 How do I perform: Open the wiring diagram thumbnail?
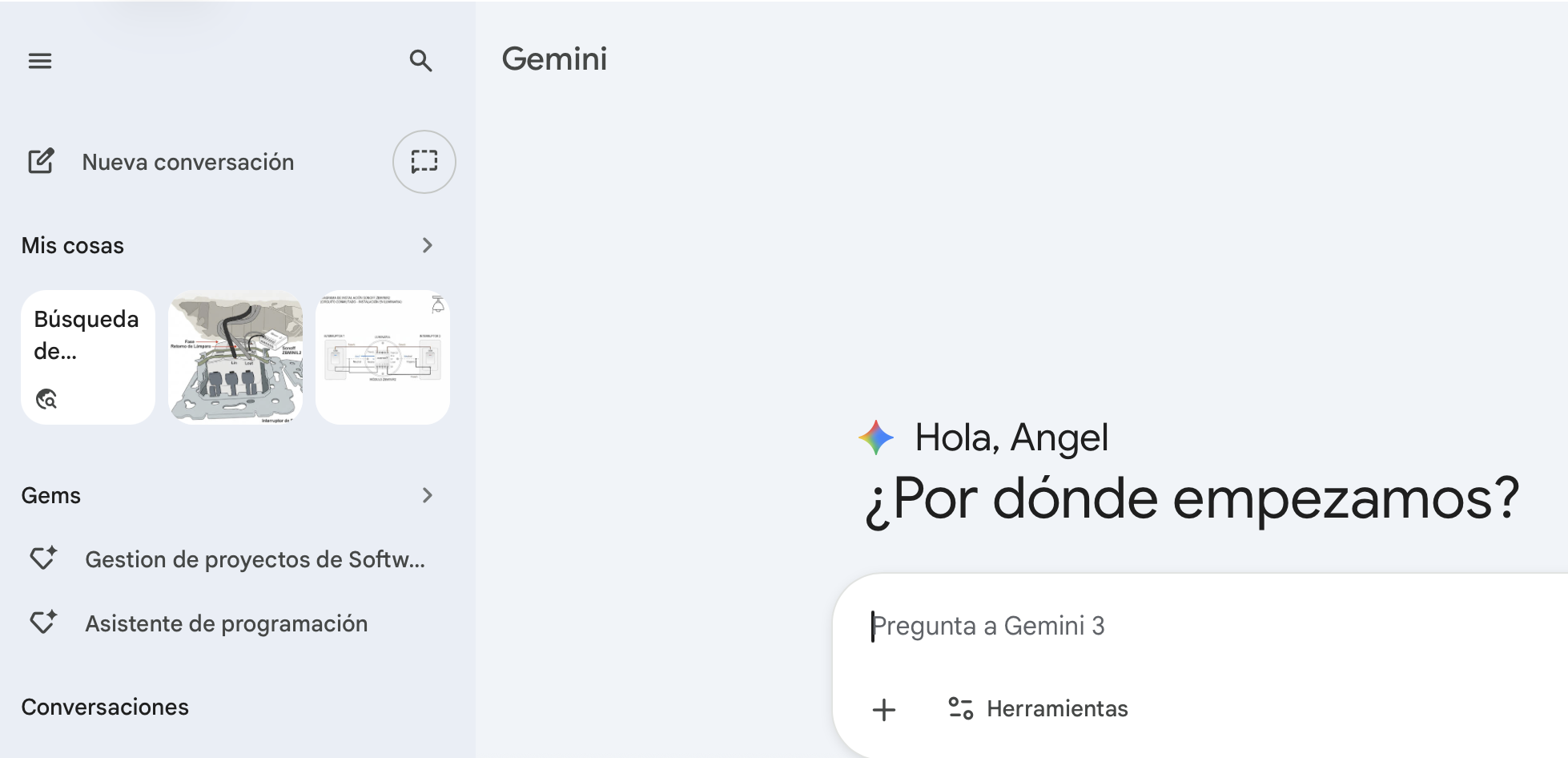(383, 357)
